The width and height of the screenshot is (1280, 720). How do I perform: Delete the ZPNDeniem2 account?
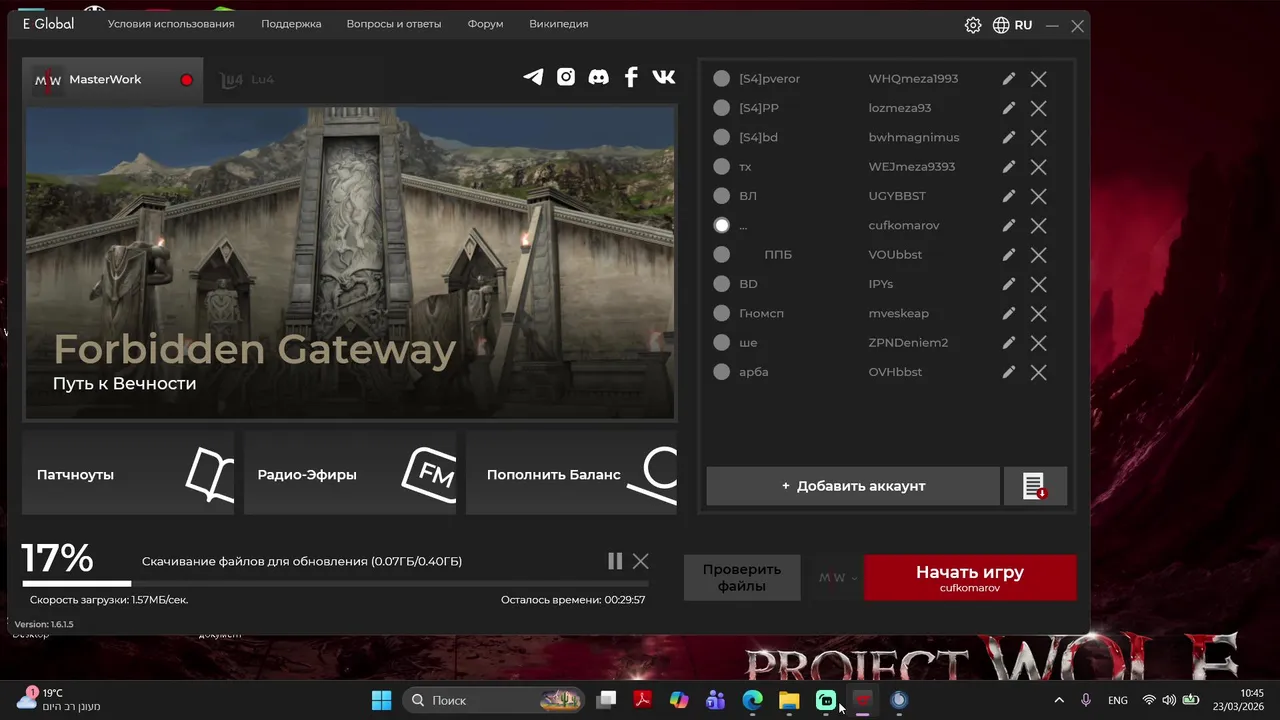(1039, 343)
